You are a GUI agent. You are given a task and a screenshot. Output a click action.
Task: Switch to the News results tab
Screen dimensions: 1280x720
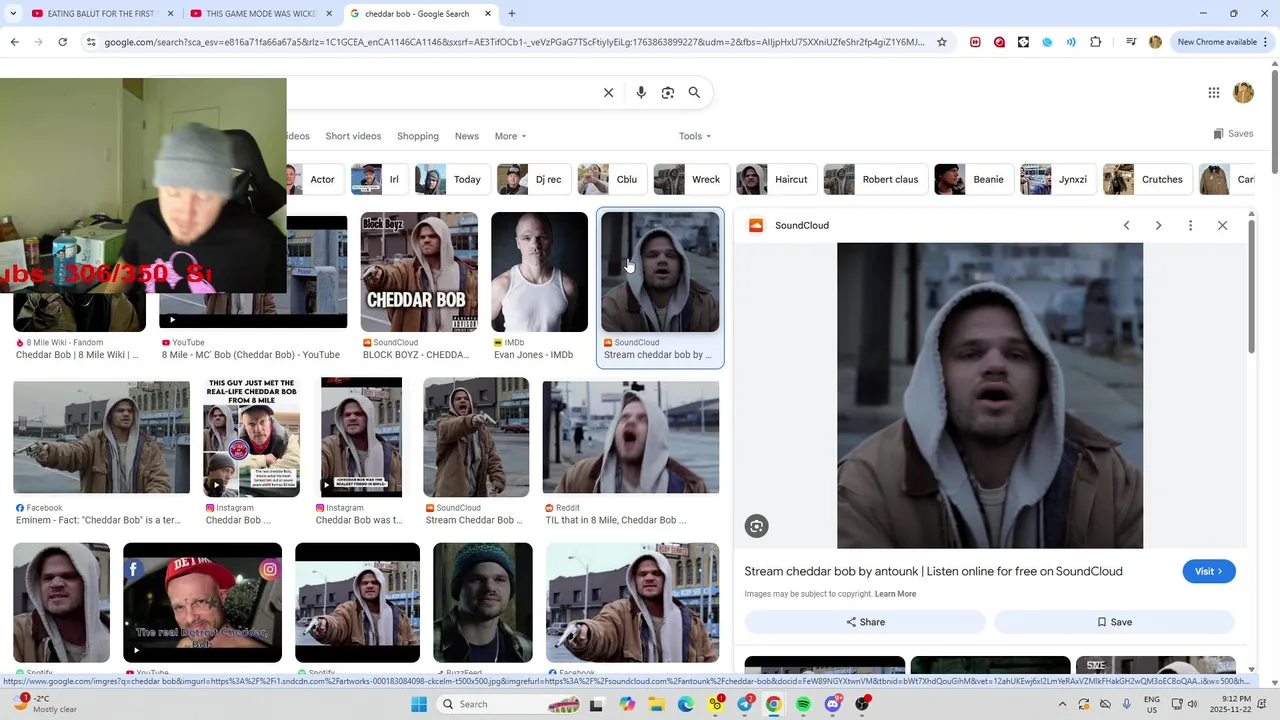click(467, 136)
